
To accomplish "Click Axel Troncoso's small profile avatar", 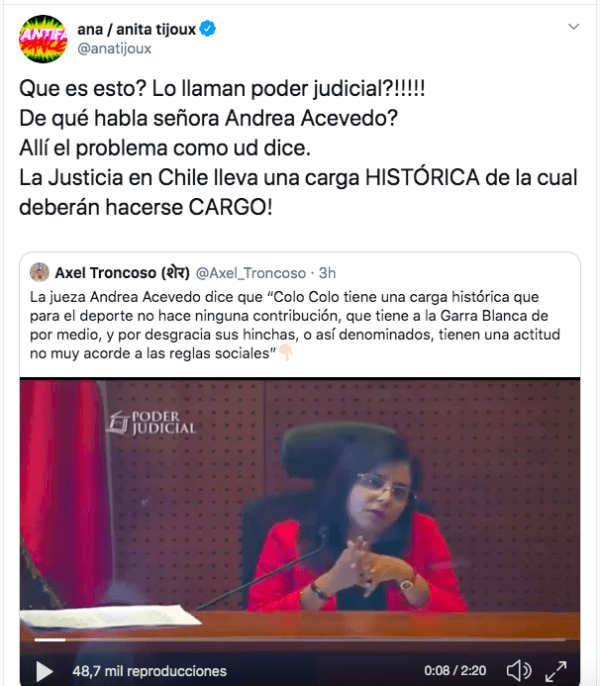I will pyautogui.click(x=39, y=272).
